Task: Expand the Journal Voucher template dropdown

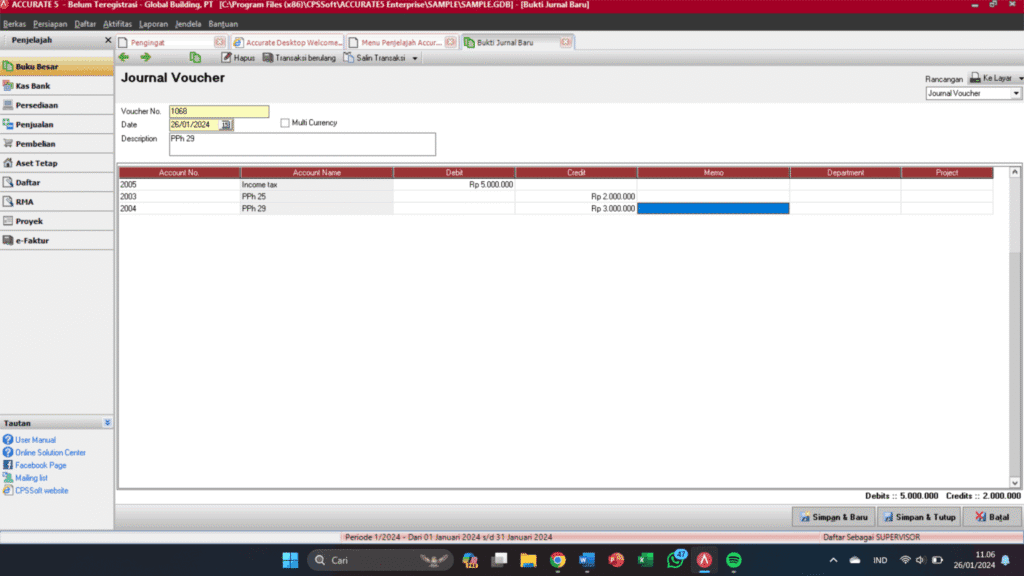Action: 1017,94
